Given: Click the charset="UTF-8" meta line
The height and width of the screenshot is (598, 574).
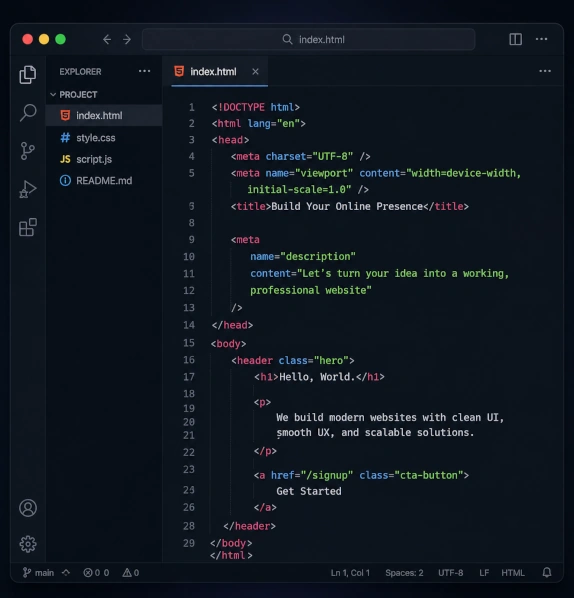Looking at the screenshot, I should [301, 156].
